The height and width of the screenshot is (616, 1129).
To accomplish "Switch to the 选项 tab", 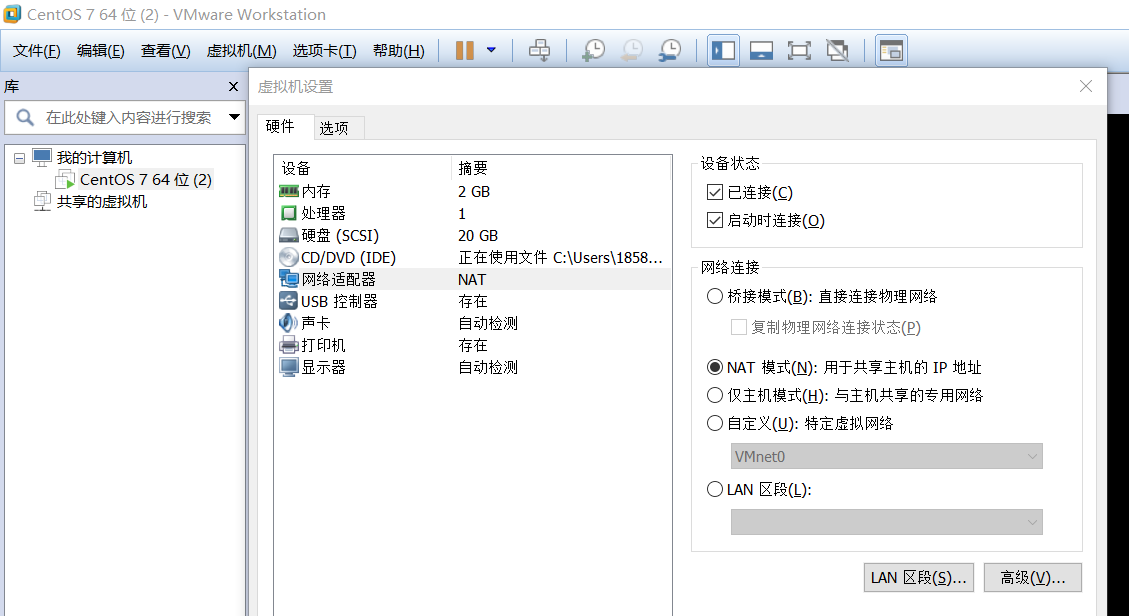I will pyautogui.click(x=339, y=127).
